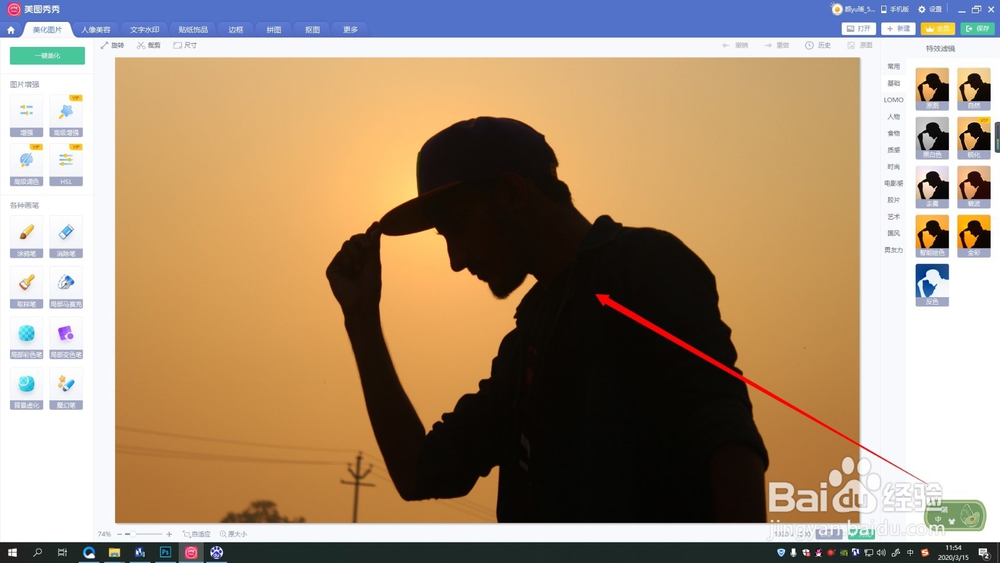This screenshot has height=563, width=1000.
Task: Select the 艺术 filter category
Action: (x=893, y=216)
